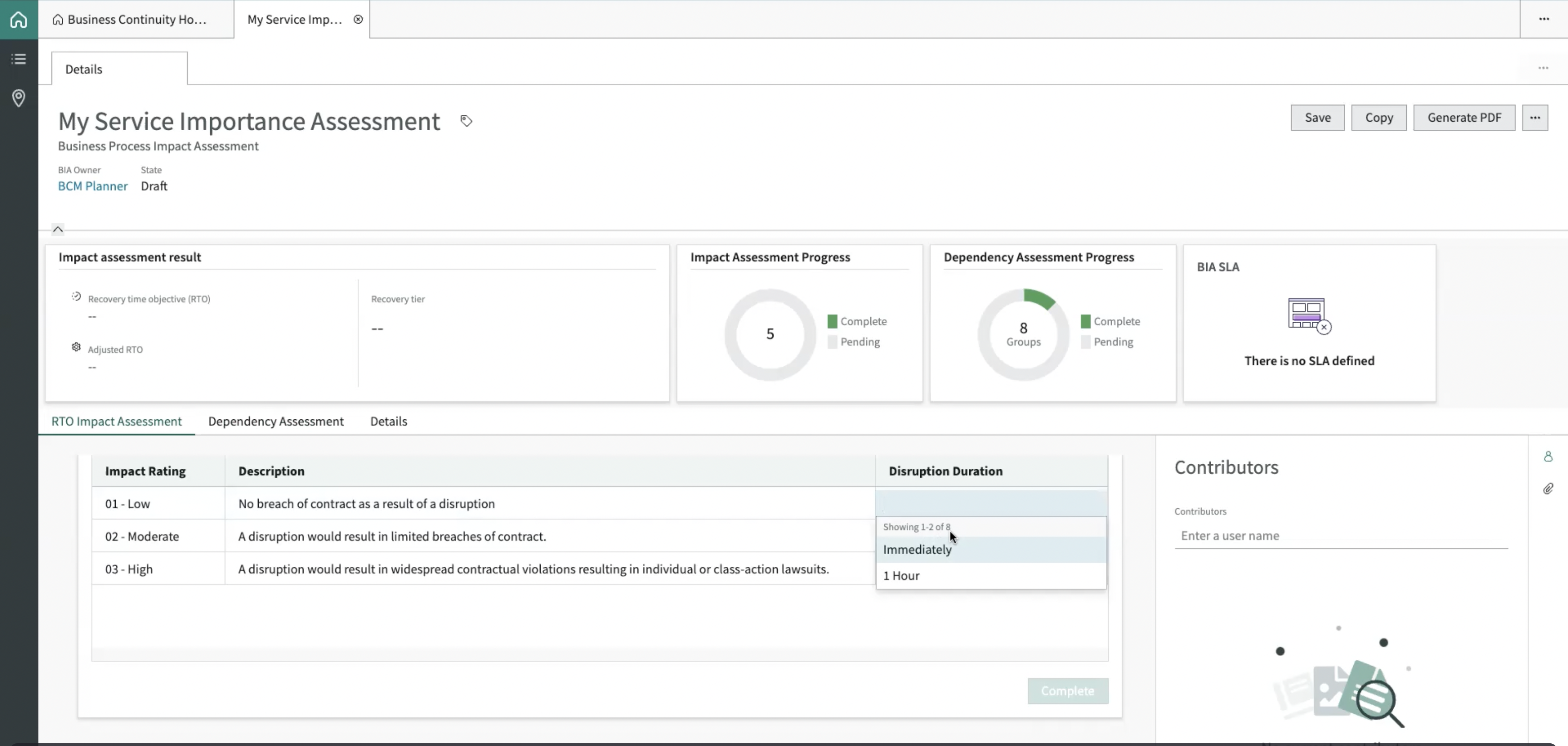
Task: Select Immediately from the dropdown list
Action: 991,550
